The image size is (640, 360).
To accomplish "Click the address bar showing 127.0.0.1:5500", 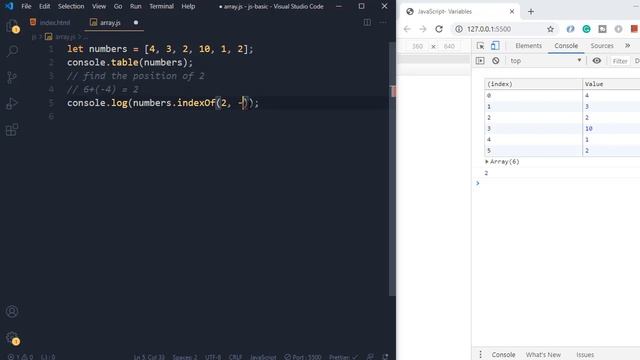I will click(x=504, y=29).
